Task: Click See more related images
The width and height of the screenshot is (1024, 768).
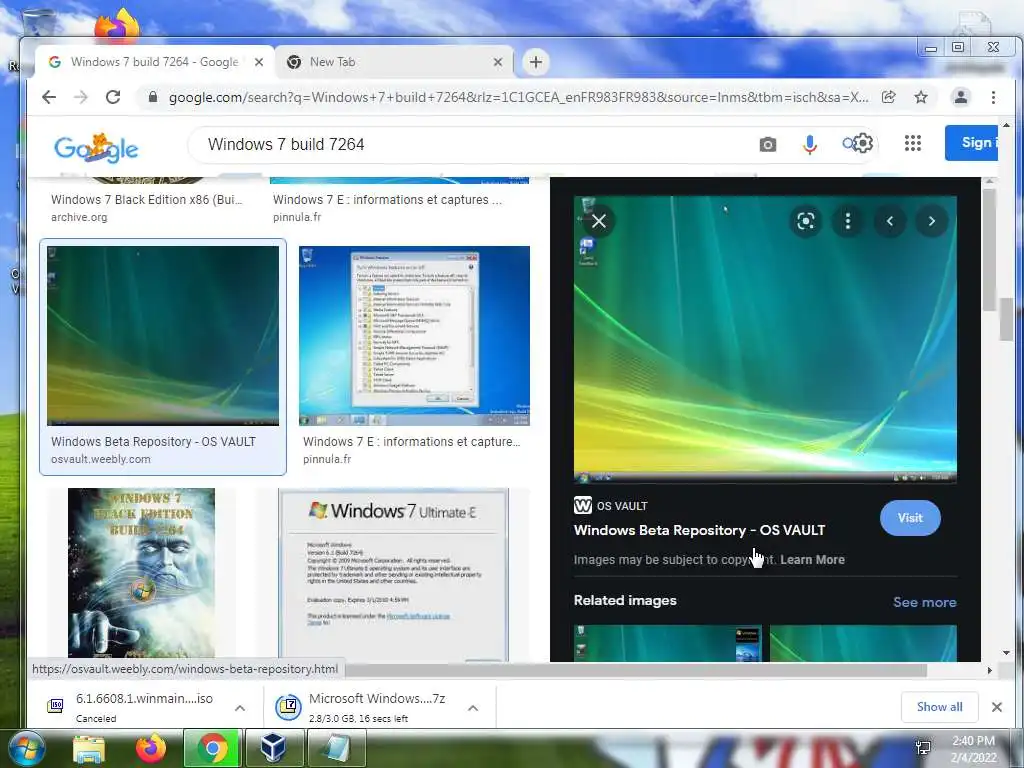Action: pos(925,602)
